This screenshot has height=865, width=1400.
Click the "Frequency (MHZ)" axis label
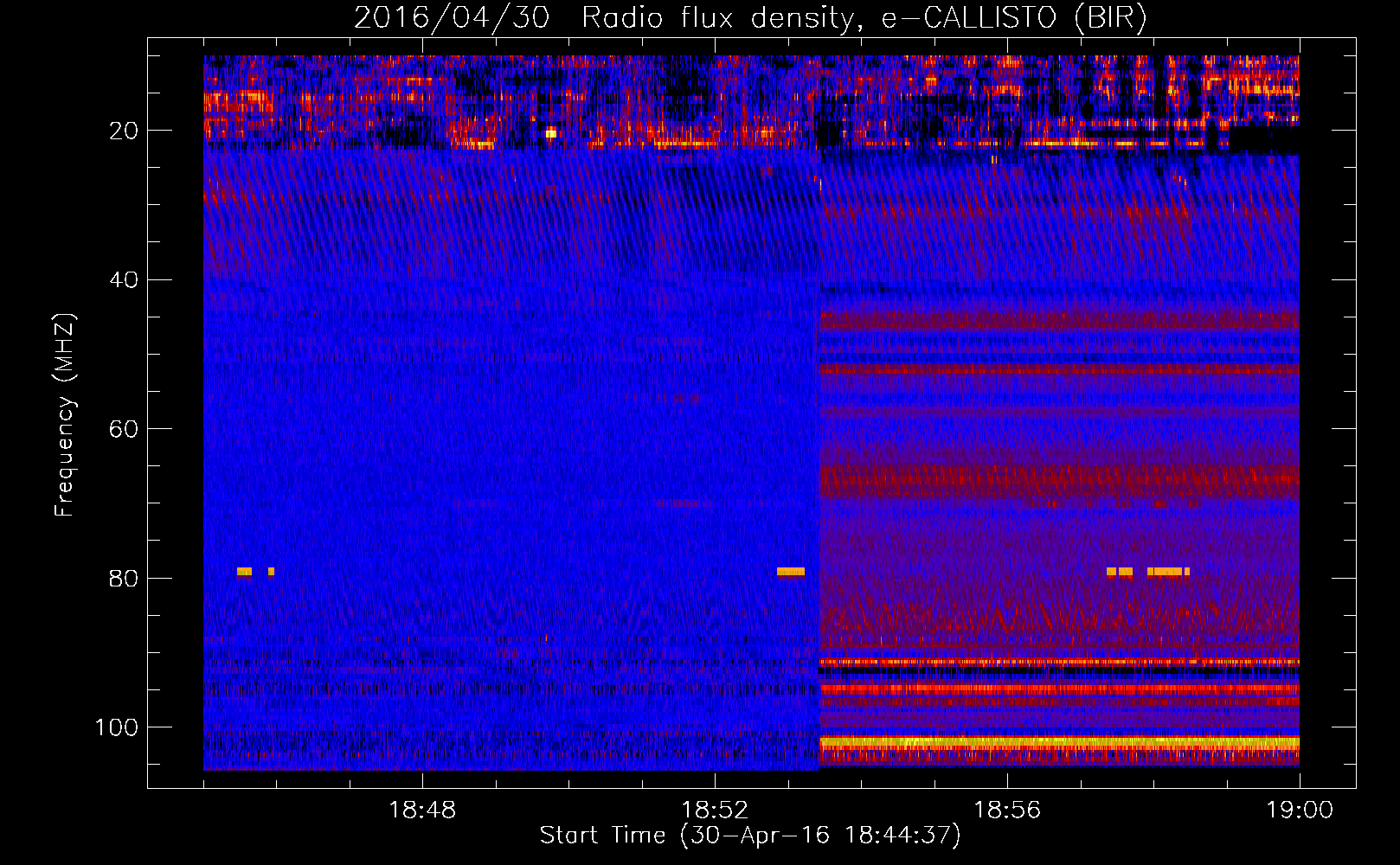pos(65,415)
